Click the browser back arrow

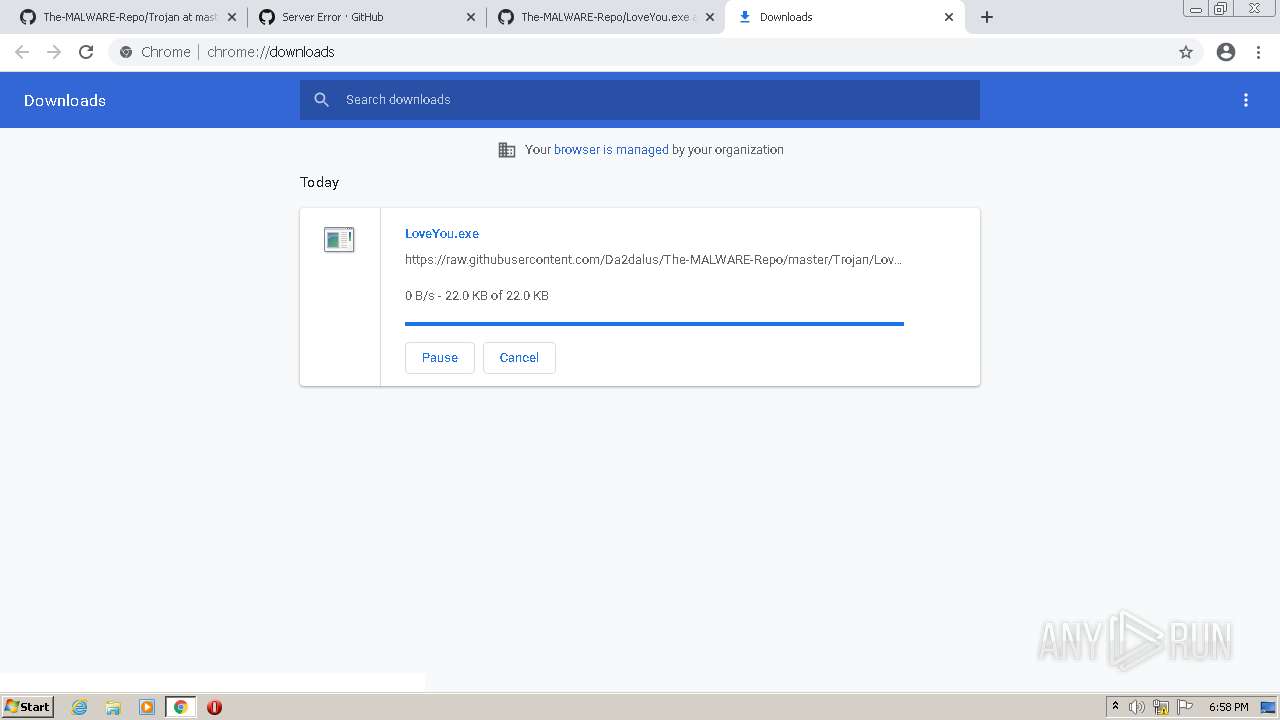(22, 52)
